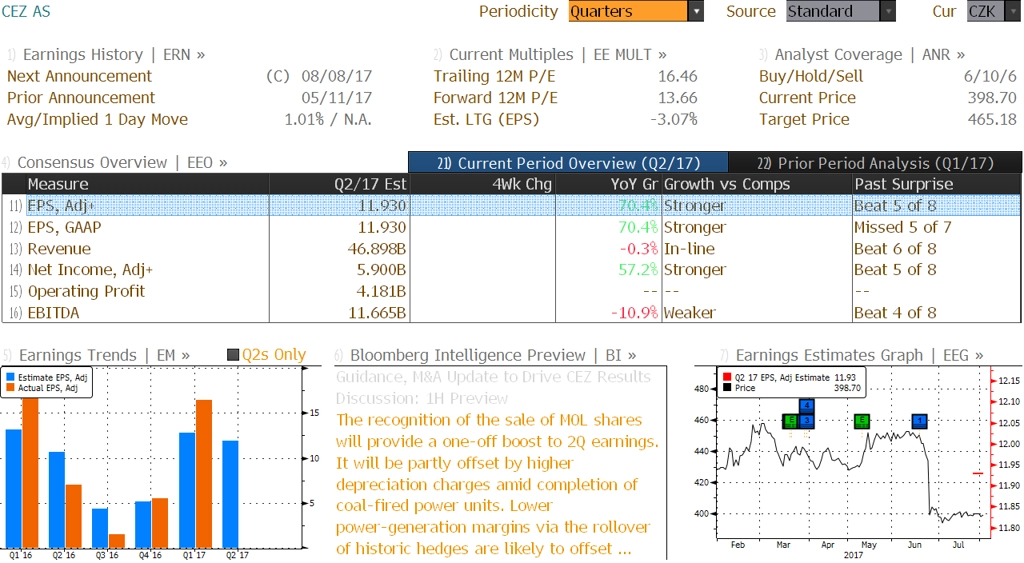Click the Revenue estimate 46.898B
The width and height of the screenshot is (1024, 563).
tap(377, 249)
